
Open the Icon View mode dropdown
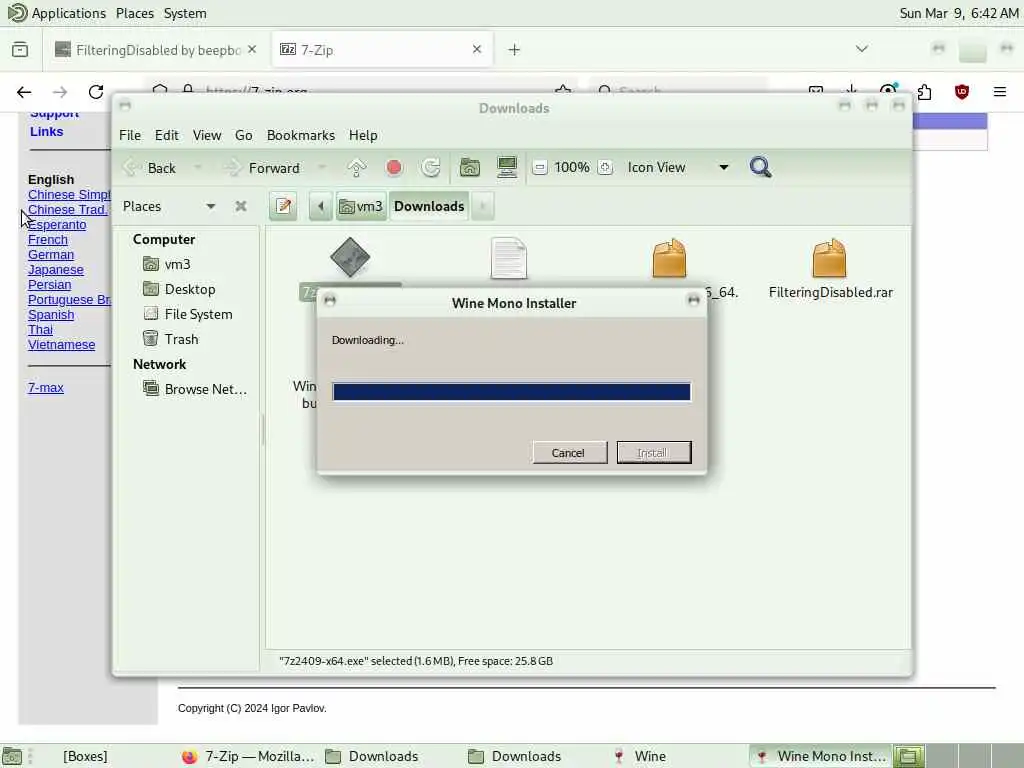point(678,168)
